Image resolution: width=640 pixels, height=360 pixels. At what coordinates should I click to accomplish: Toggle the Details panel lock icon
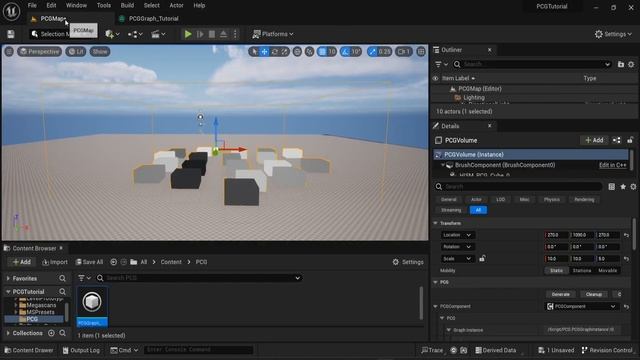(630, 140)
